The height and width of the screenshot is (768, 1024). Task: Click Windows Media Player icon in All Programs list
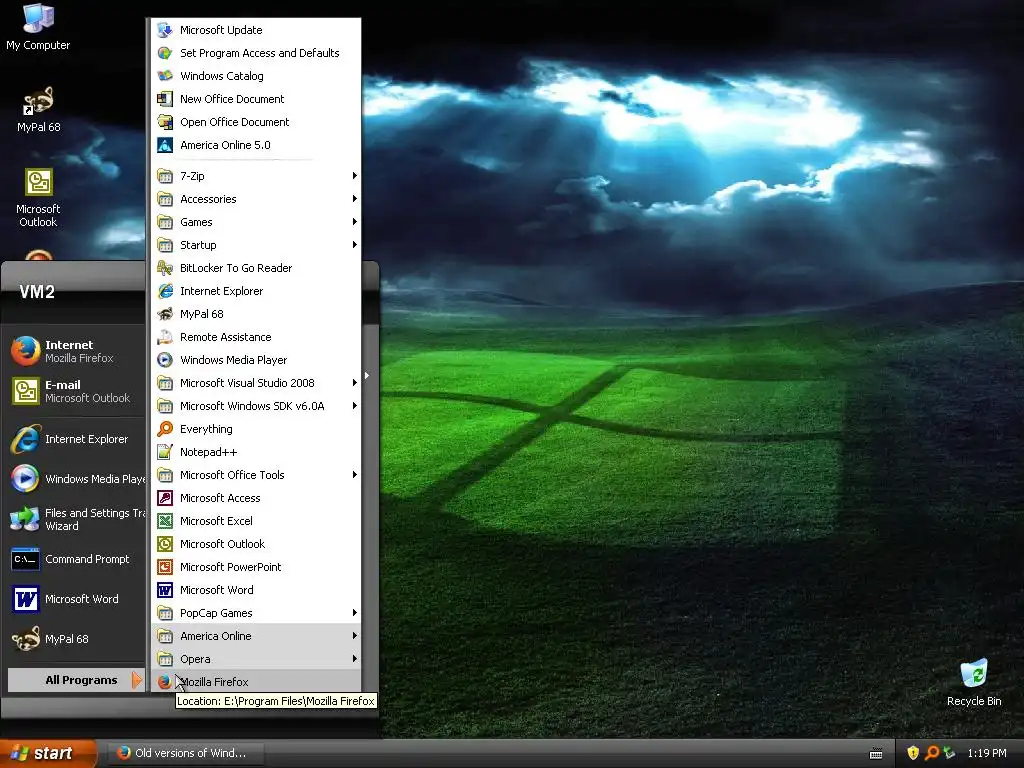click(165, 360)
